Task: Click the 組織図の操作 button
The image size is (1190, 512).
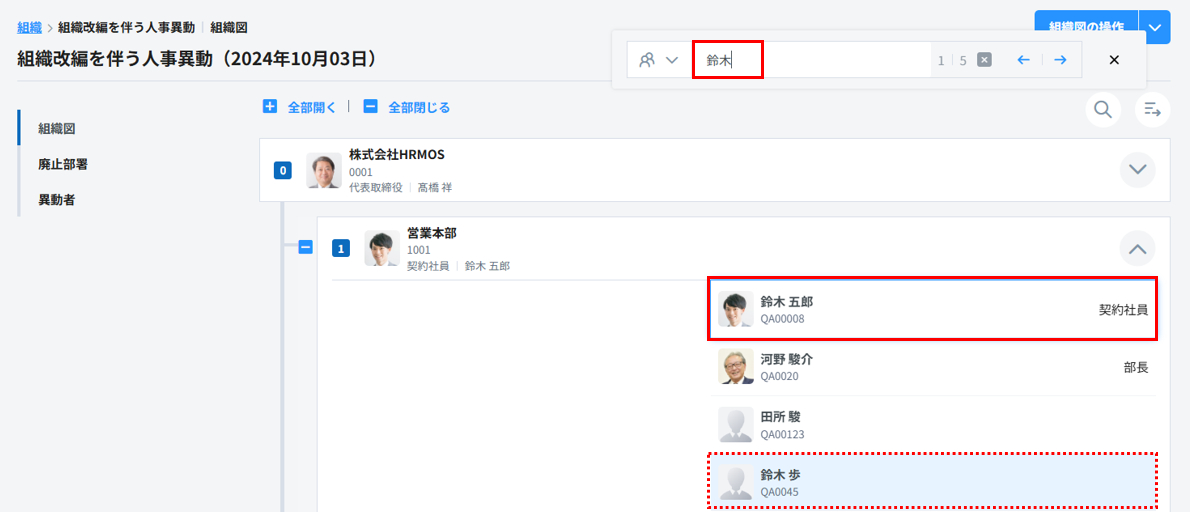Action: [x=1086, y=24]
